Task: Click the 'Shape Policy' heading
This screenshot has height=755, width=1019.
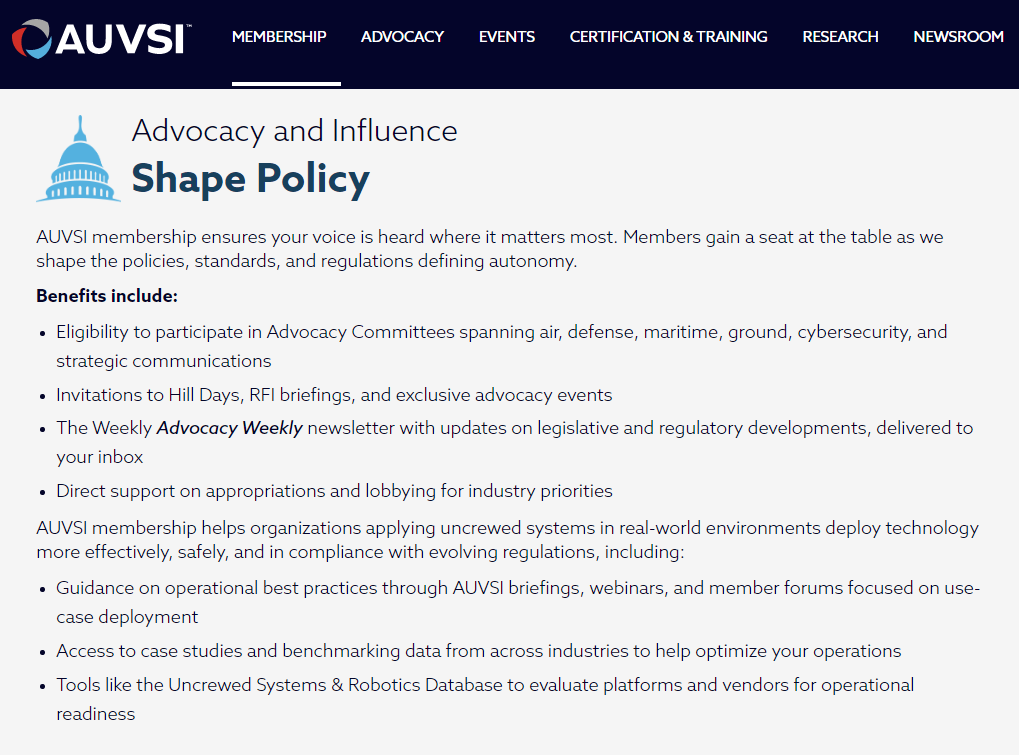Action: click(250, 179)
